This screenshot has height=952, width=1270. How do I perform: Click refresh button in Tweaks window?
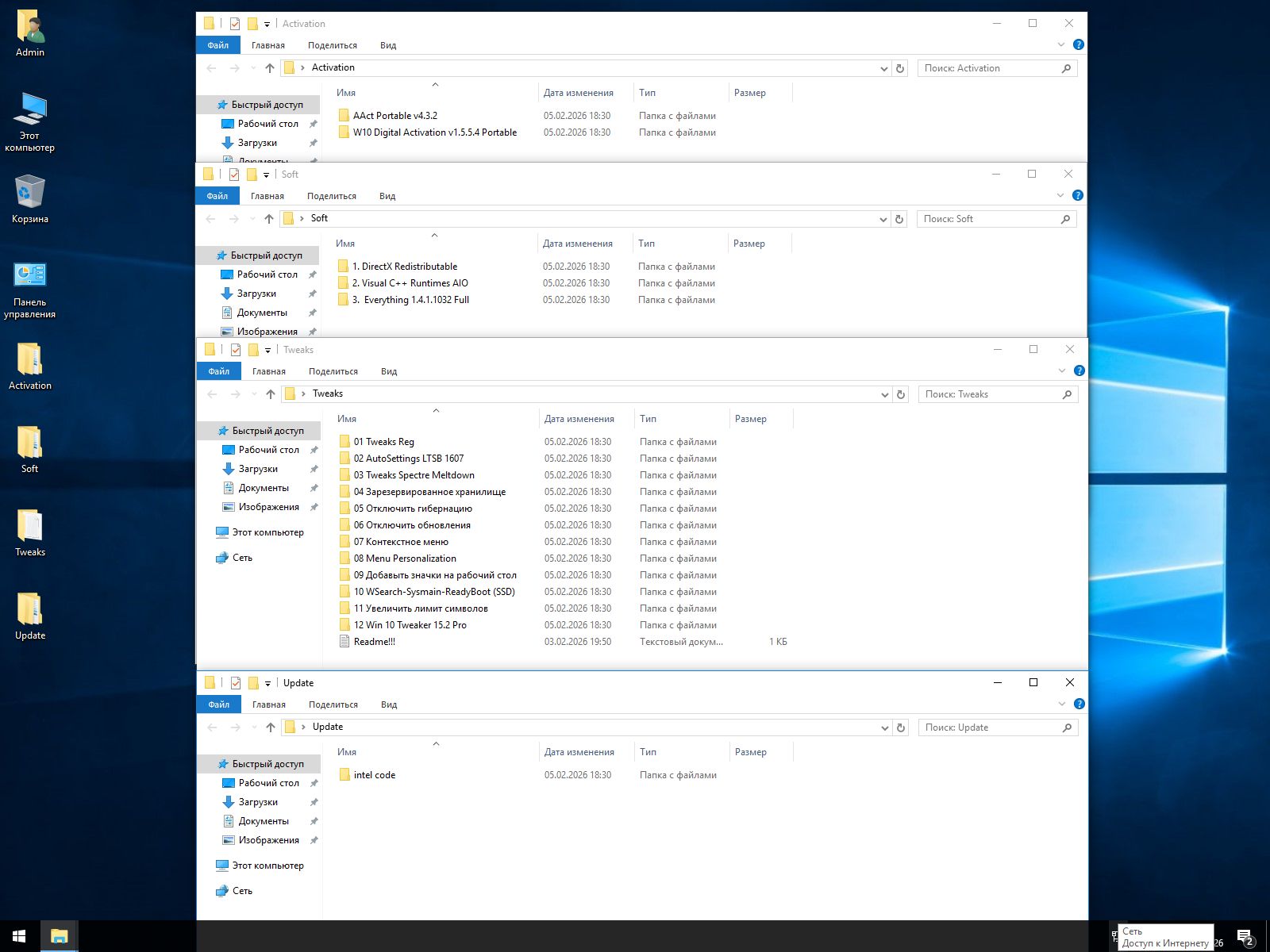[901, 394]
